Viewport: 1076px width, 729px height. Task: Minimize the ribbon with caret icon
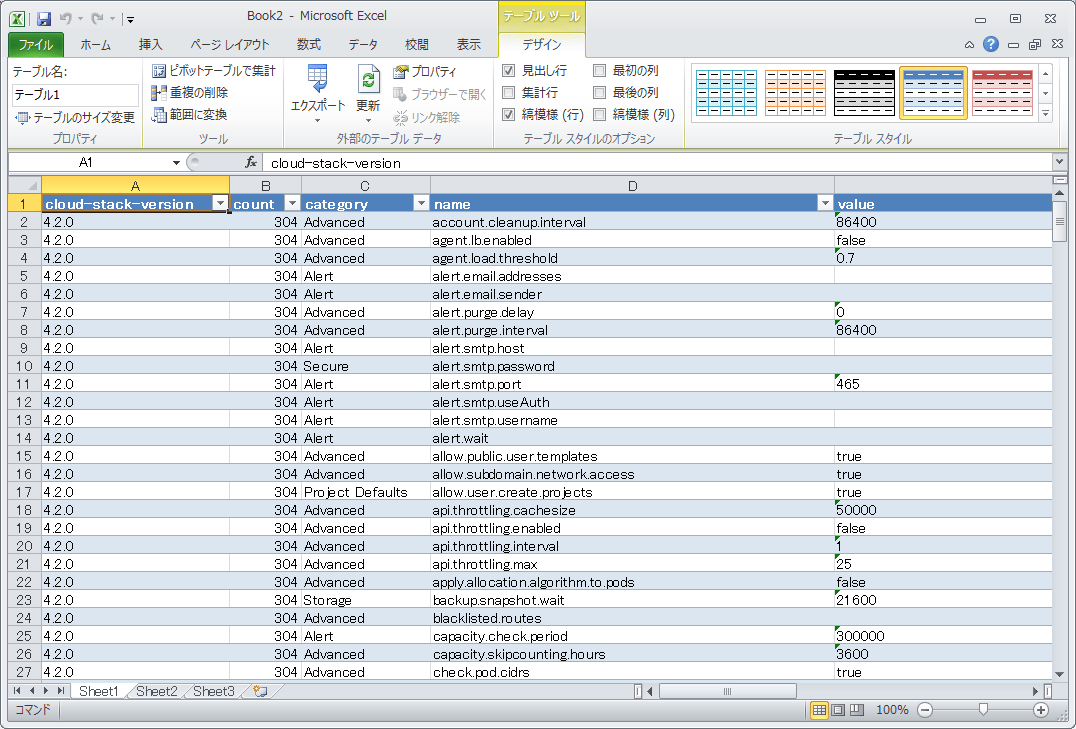tap(969, 45)
